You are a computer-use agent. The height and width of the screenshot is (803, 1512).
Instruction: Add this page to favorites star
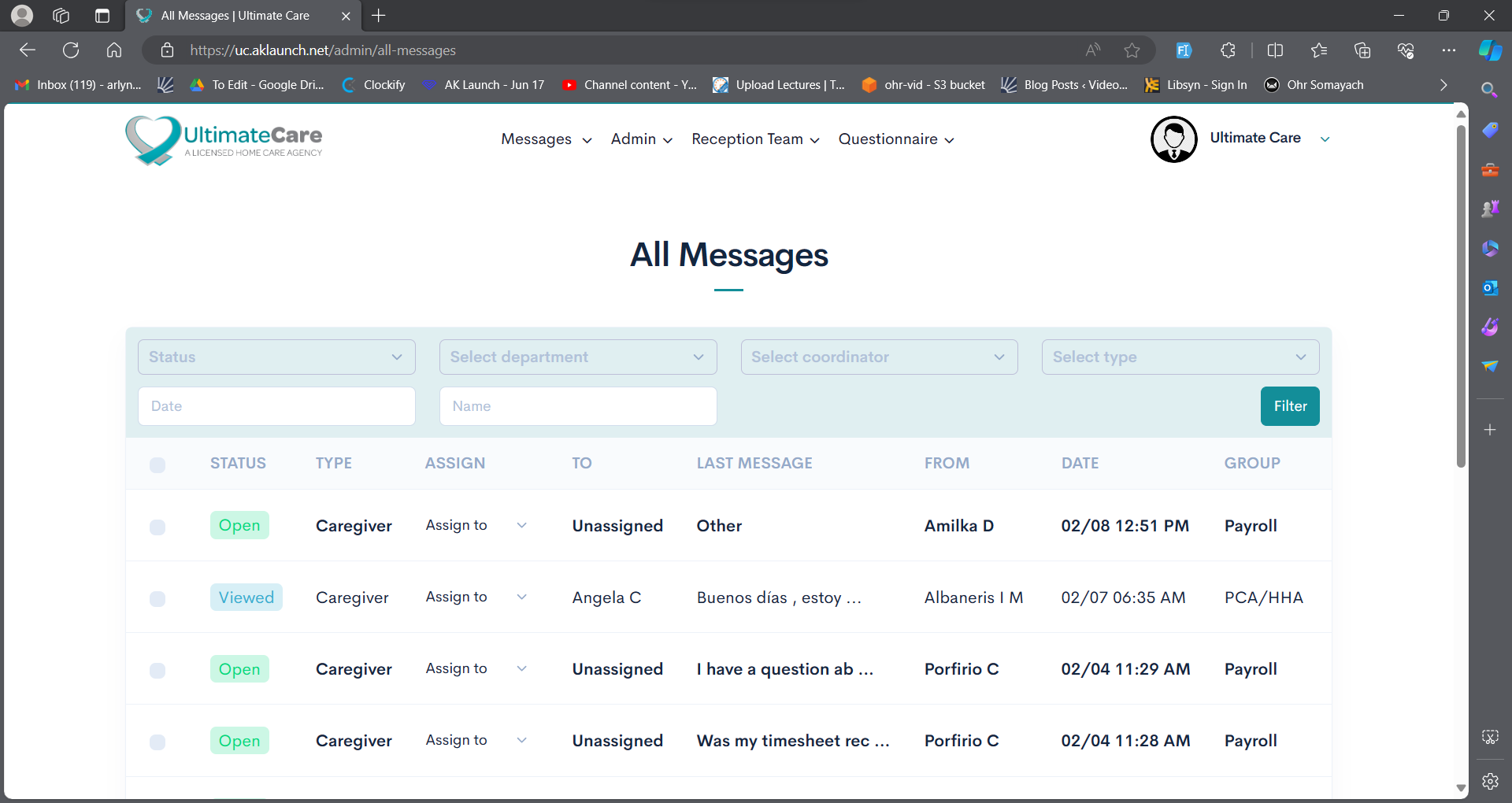click(1132, 50)
